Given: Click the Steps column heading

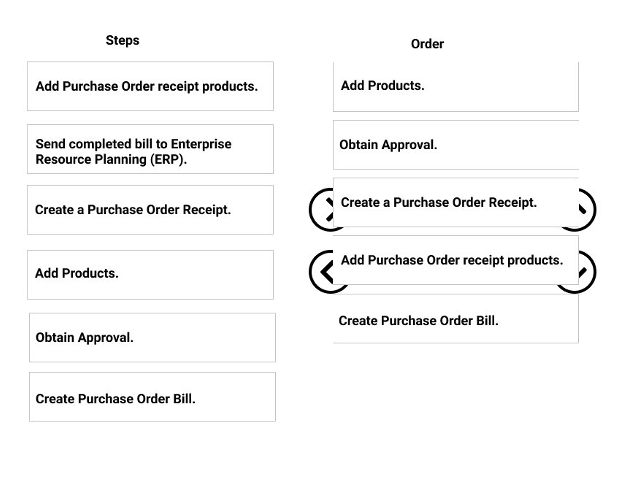Looking at the screenshot, I should coord(122,41).
